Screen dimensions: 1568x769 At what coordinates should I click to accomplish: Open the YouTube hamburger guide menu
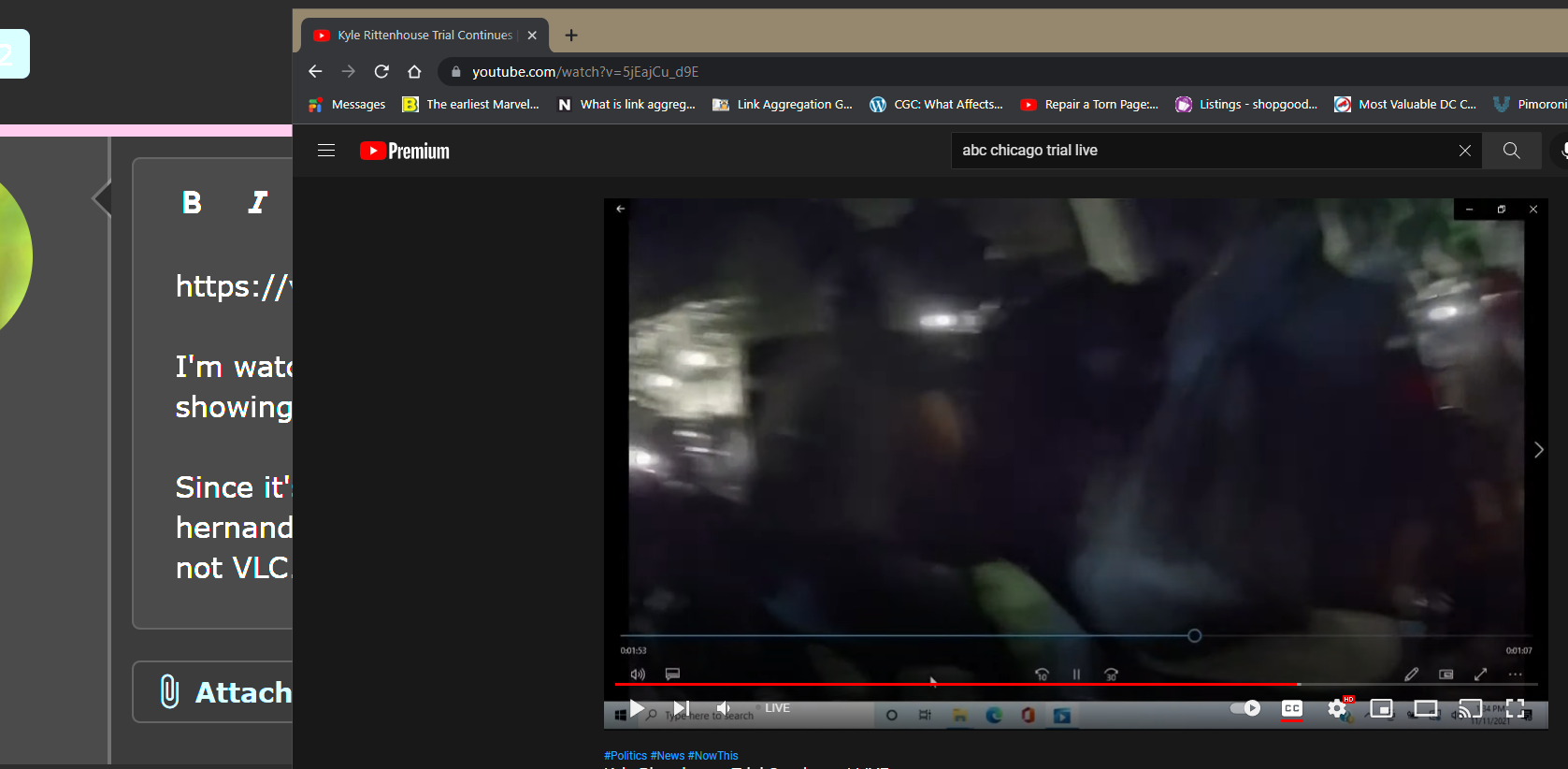326,151
